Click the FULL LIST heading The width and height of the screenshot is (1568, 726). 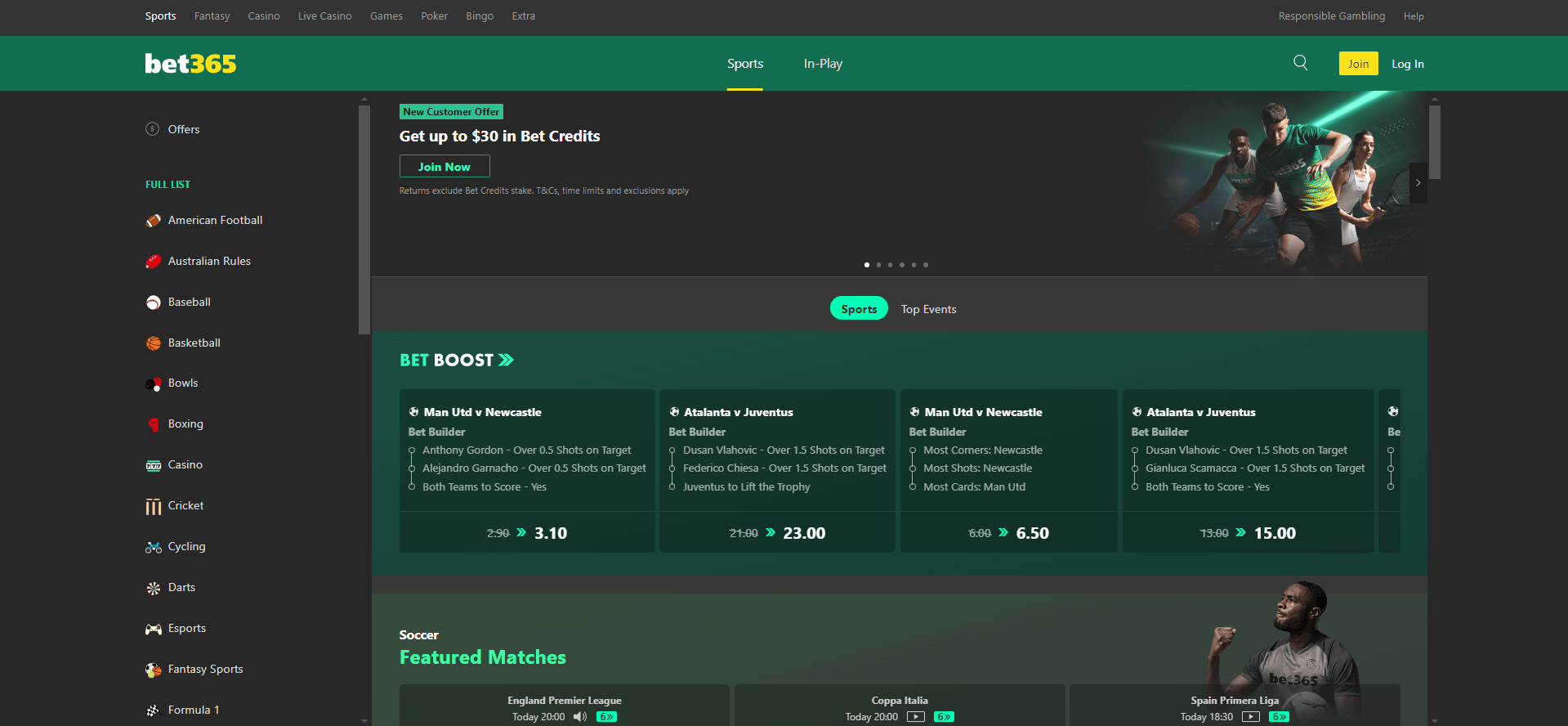tap(168, 185)
